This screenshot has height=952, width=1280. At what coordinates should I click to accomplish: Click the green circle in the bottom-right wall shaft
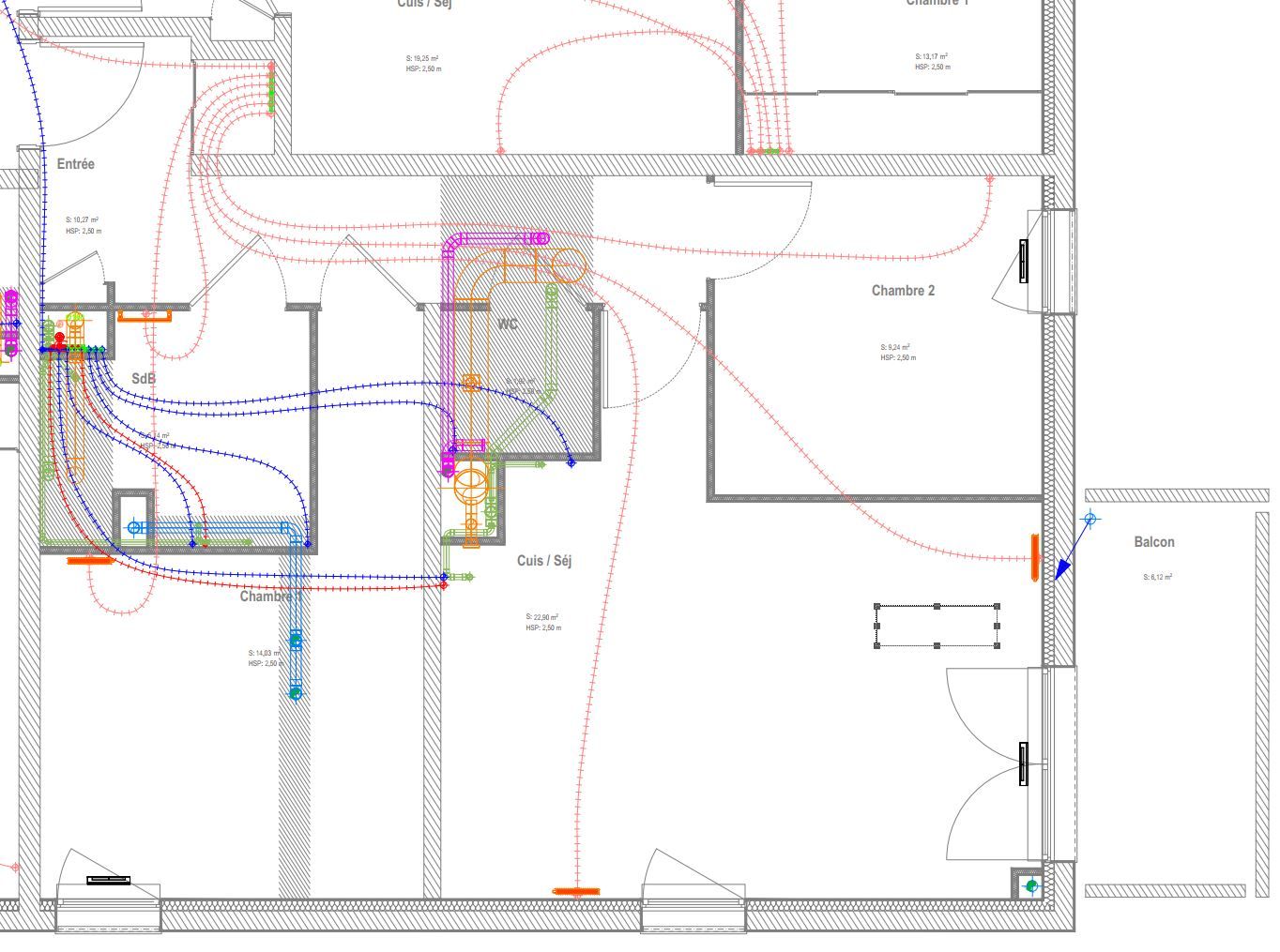1031,885
